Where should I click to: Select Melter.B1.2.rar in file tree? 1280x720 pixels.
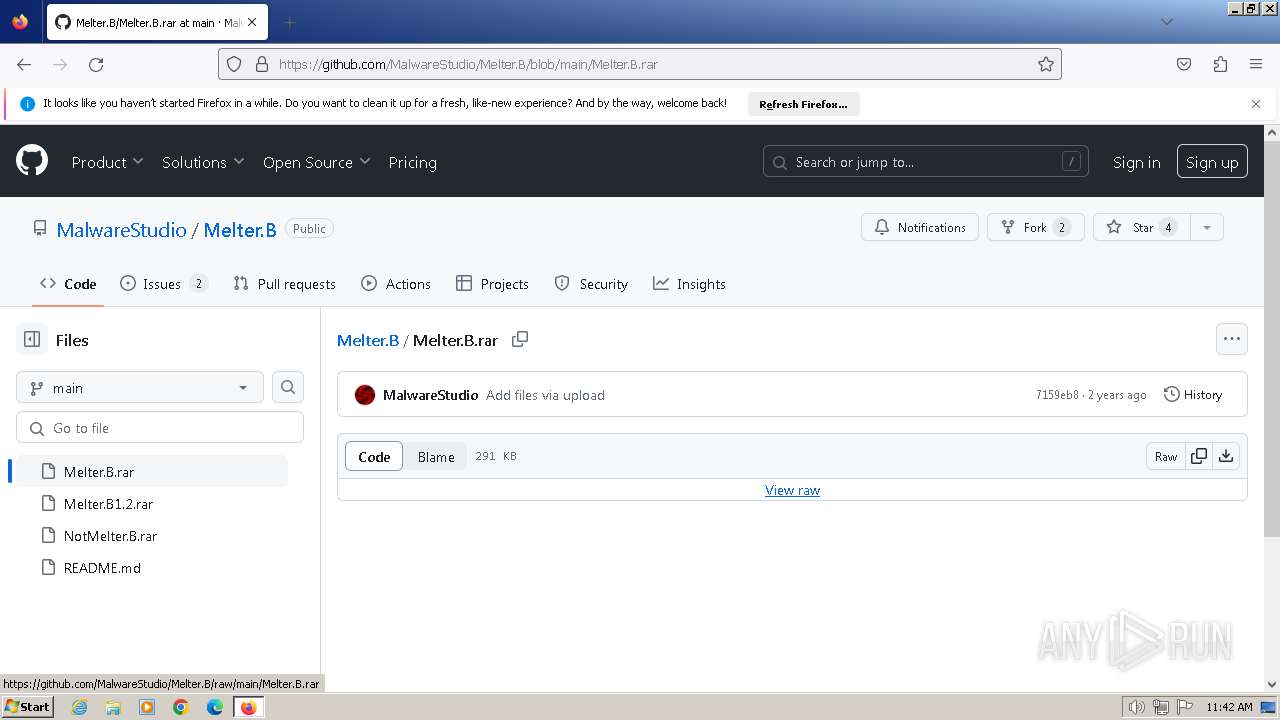[x=152, y=503]
